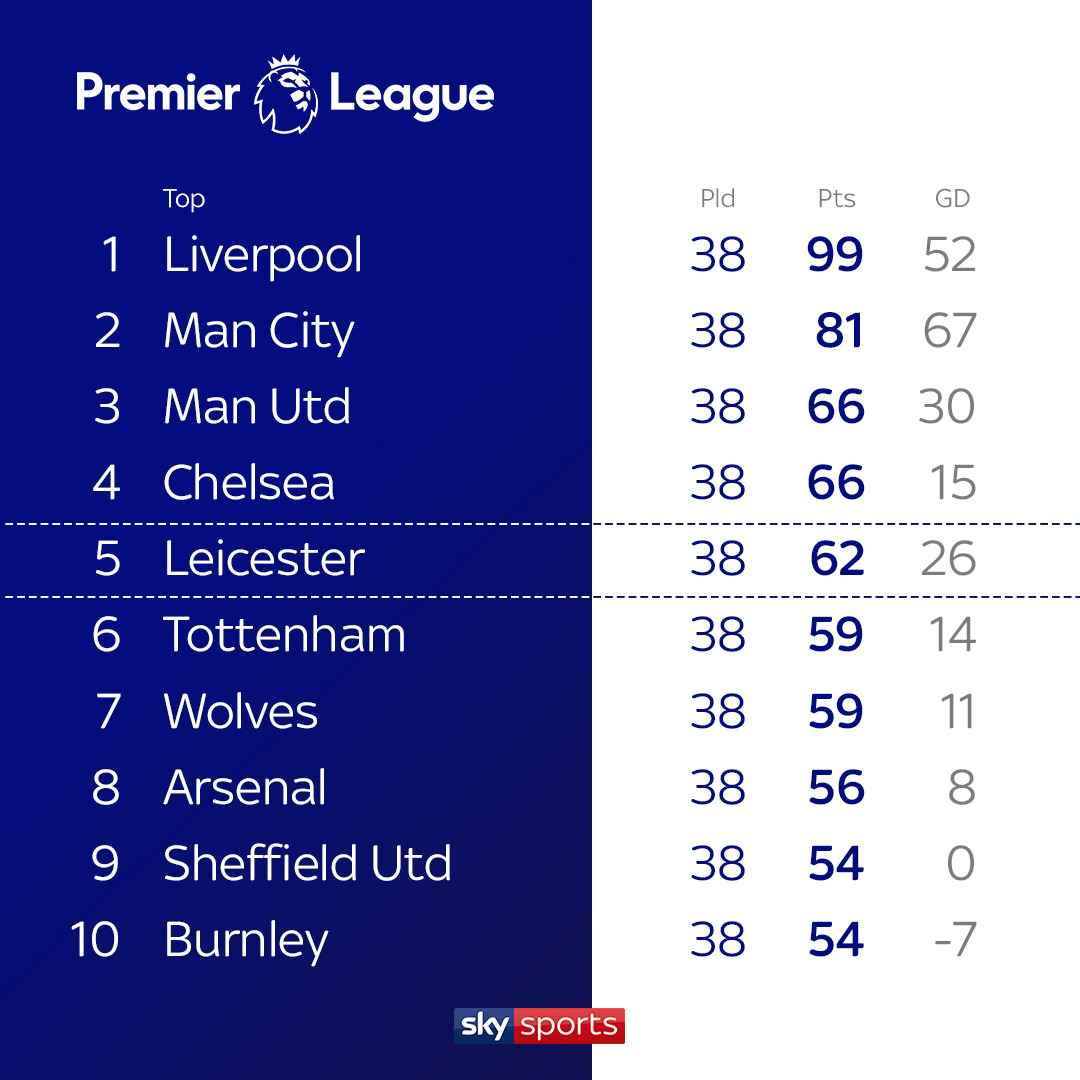Screen dimensions: 1080x1080
Task: Choose Arsenal from the table
Action: point(245,787)
